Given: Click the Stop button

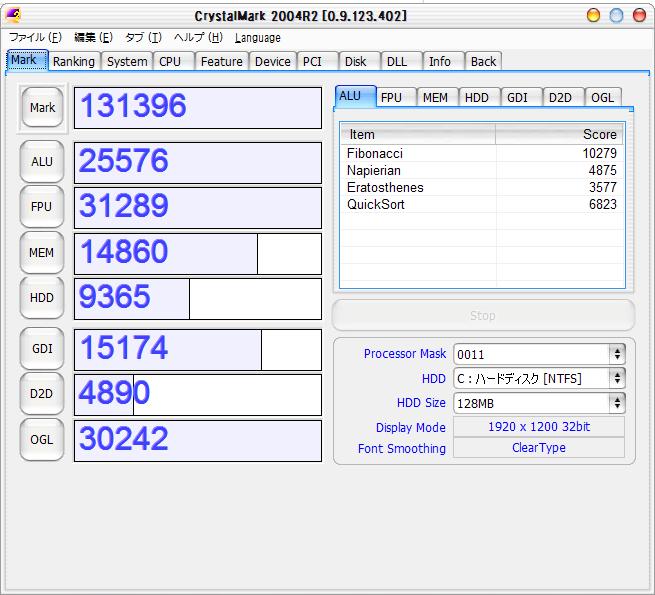Looking at the screenshot, I should click(483, 315).
